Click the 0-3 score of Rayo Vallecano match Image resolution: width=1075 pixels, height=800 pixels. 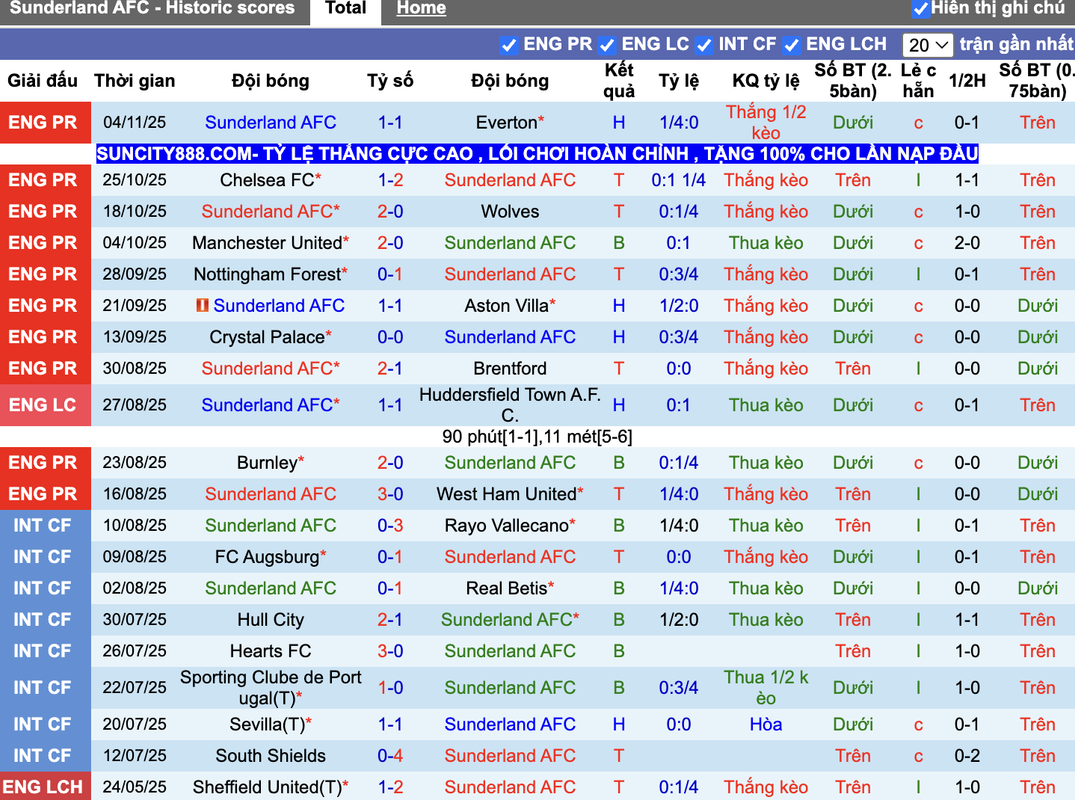(x=390, y=526)
